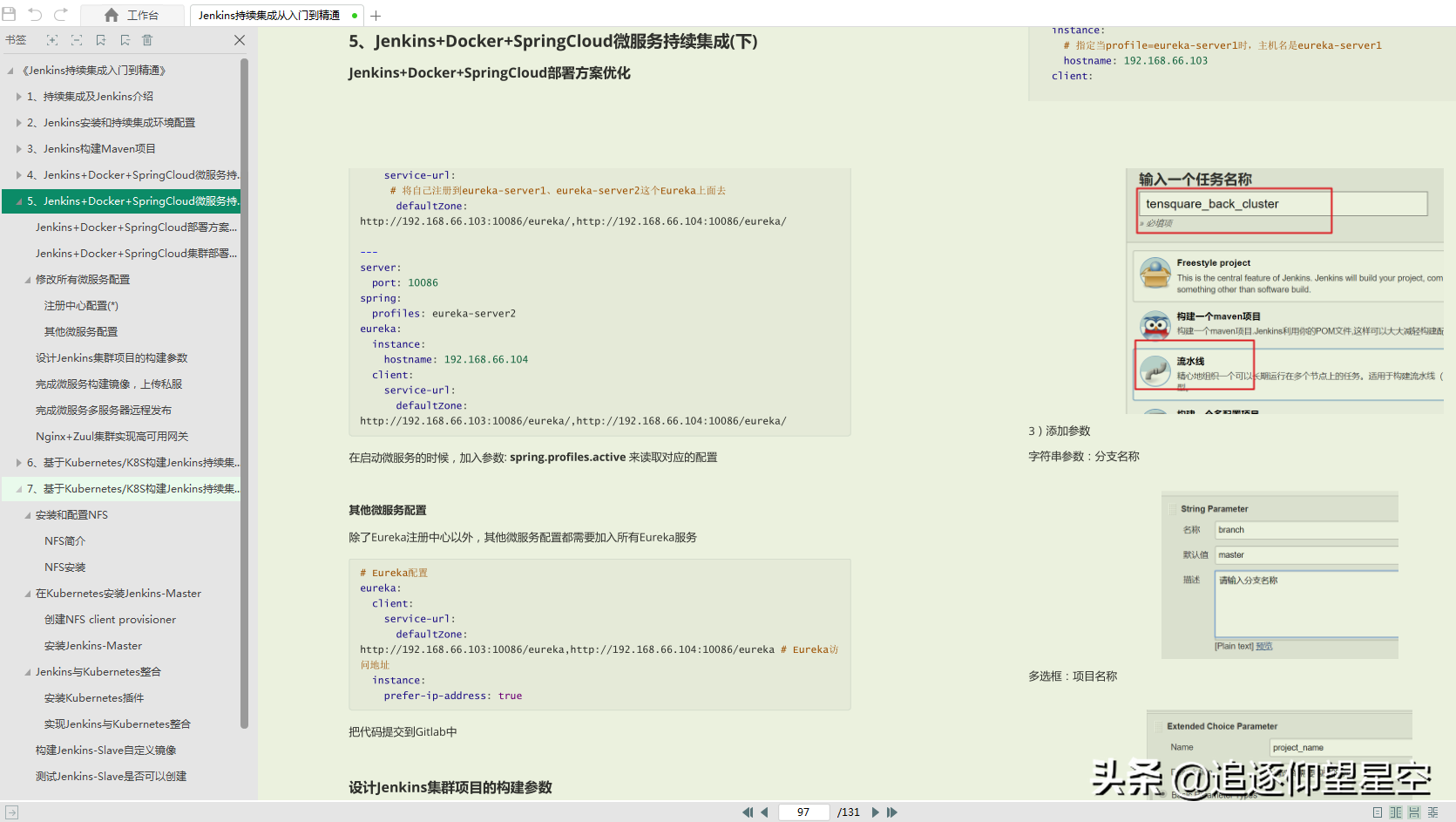The height and width of the screenshot is (822, 1456).
Task: Click the undo arrow icon
Action: coord(35,14)
